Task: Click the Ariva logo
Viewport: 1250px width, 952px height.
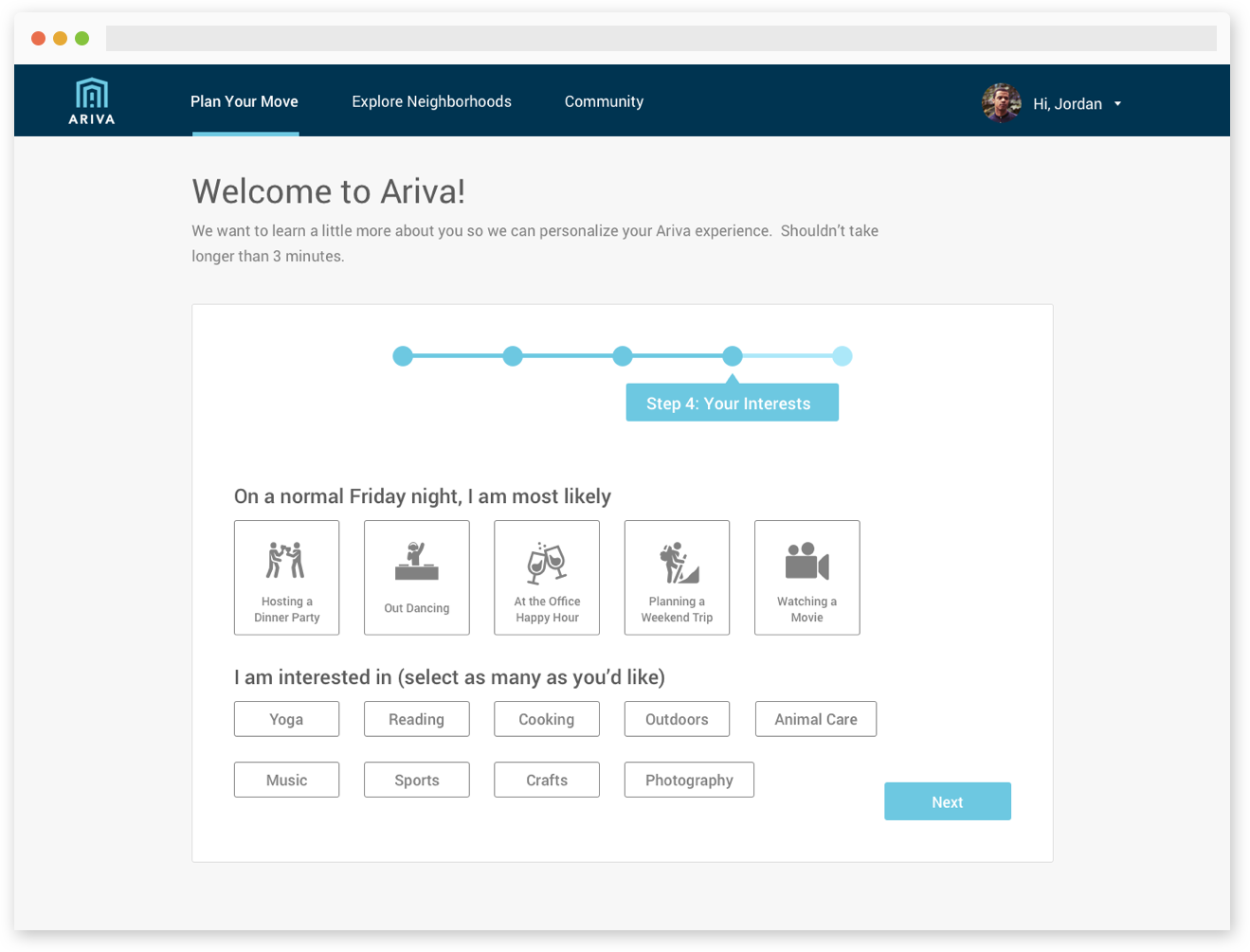Action: click(x=90, y=99)
